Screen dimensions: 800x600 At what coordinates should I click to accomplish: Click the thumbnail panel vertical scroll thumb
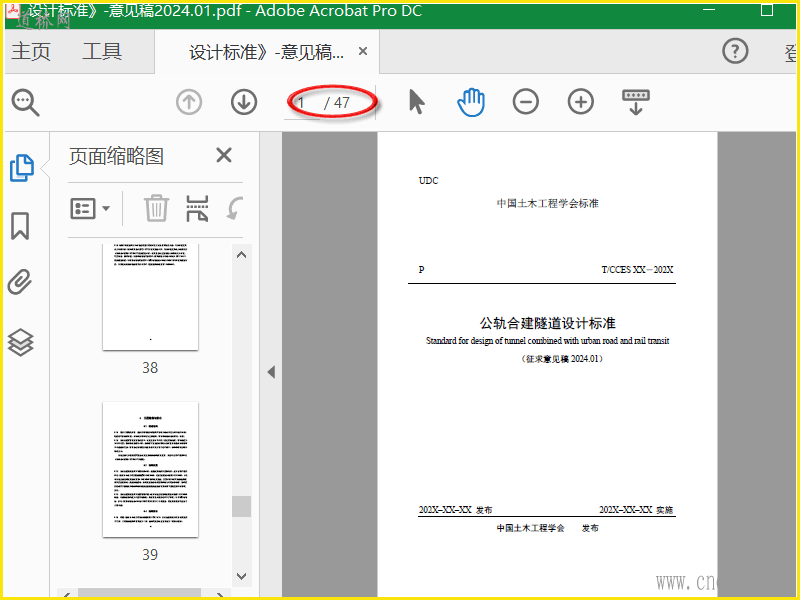241,507
